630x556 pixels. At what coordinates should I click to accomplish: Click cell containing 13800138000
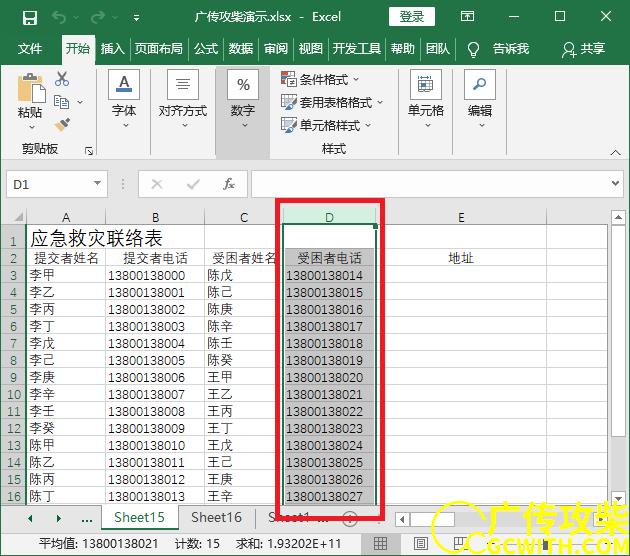click(155, 275)
